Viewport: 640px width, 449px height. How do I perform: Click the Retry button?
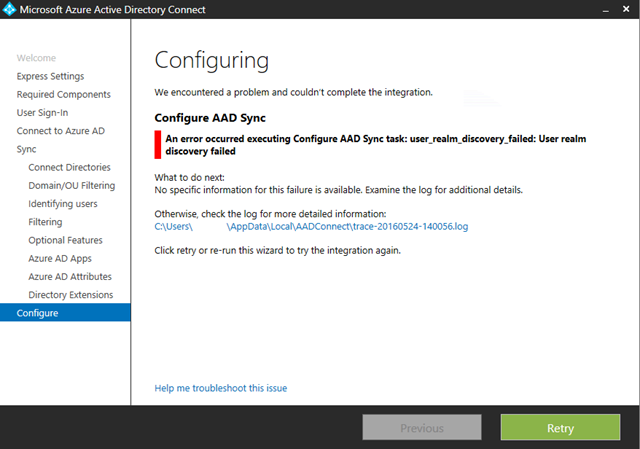pyautogui.click(x=560, y=428)
